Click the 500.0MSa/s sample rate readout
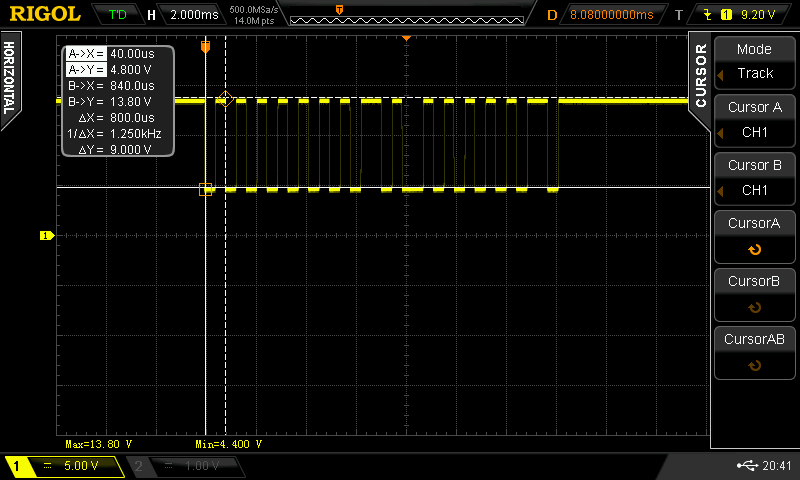800x480 pixels. pos(254,9)
